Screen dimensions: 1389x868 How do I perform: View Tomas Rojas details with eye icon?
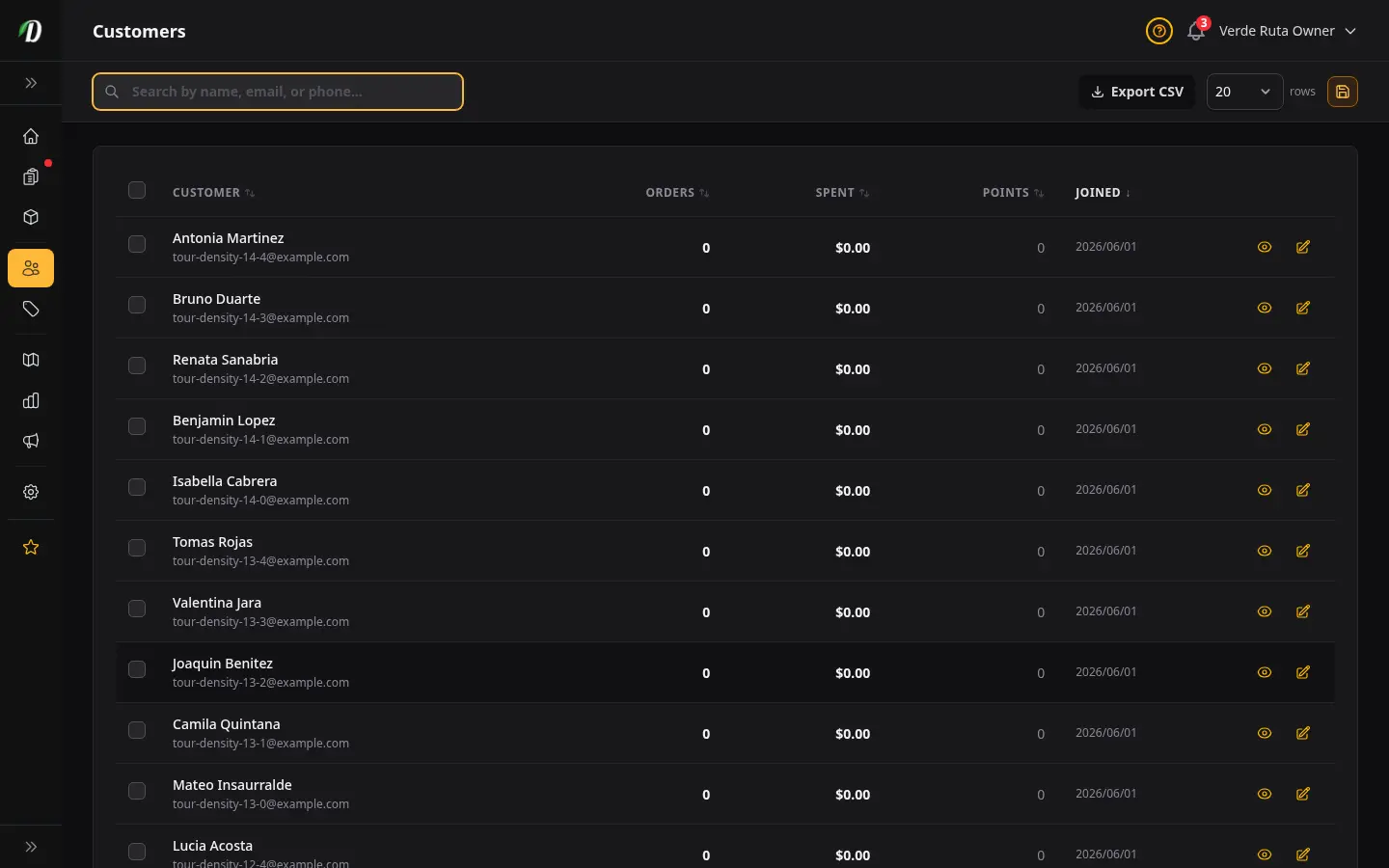click(x=1265, y=551)
